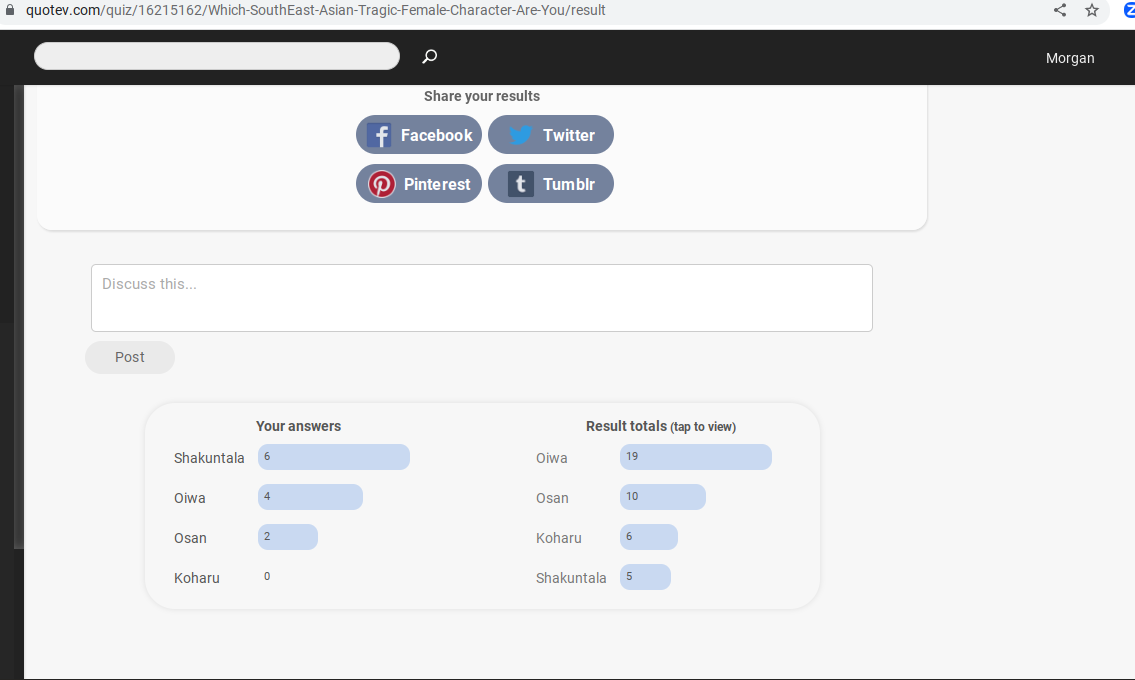Select the Osan result total bar
Viewport: 1135px width, 680px height.
[662, 497]
